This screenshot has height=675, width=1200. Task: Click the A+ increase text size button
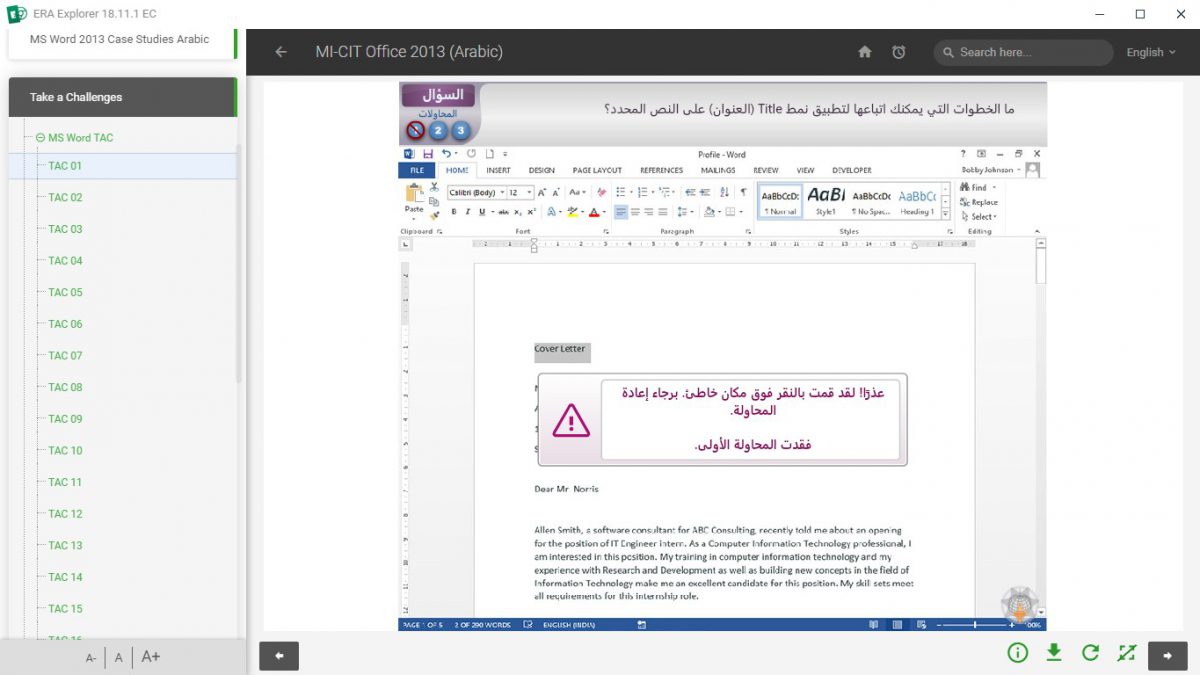click(x=151, y=657)
